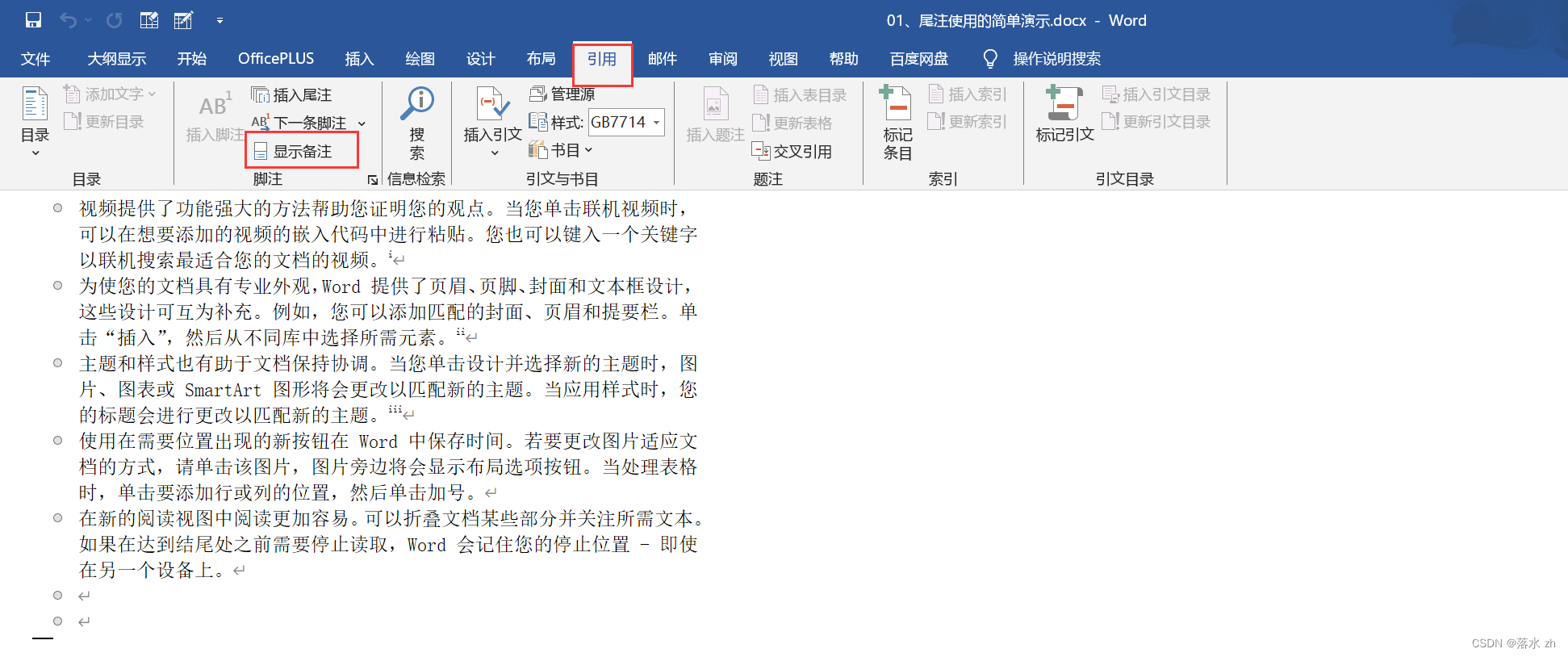Click the 插入引文 icon
The width and height of the screenshot is (1568, 657).
pos(493,105)
